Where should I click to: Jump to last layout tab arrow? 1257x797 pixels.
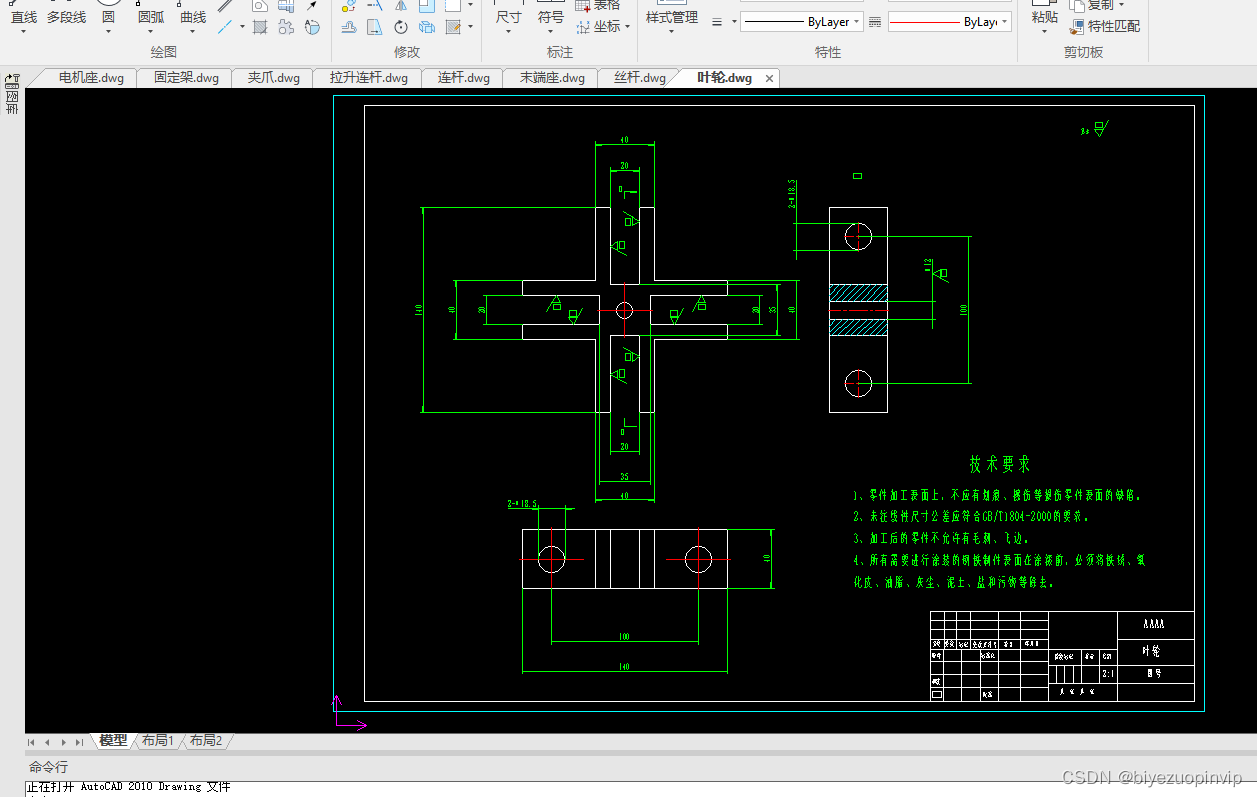(79, 742)
